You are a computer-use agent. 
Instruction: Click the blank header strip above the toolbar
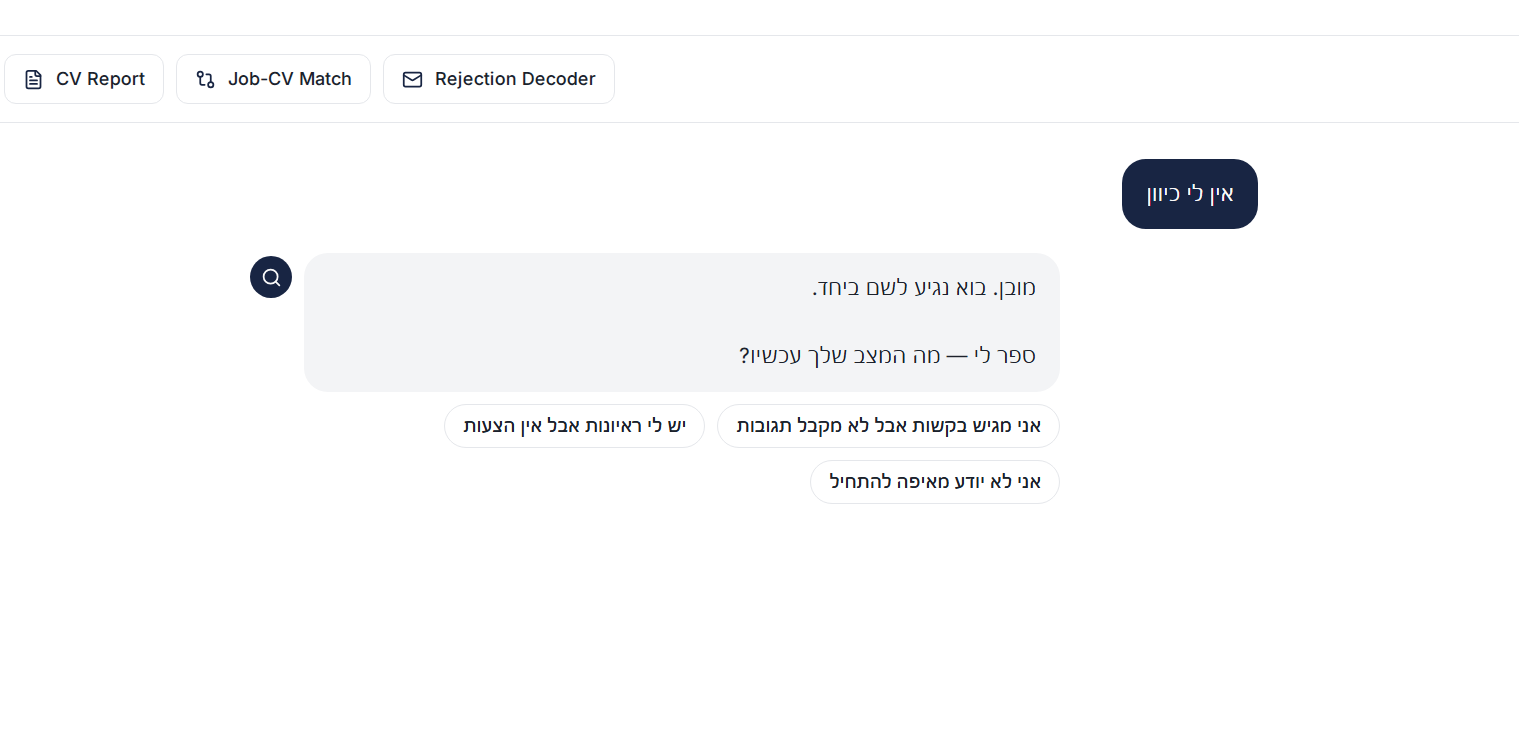(760, 17)
